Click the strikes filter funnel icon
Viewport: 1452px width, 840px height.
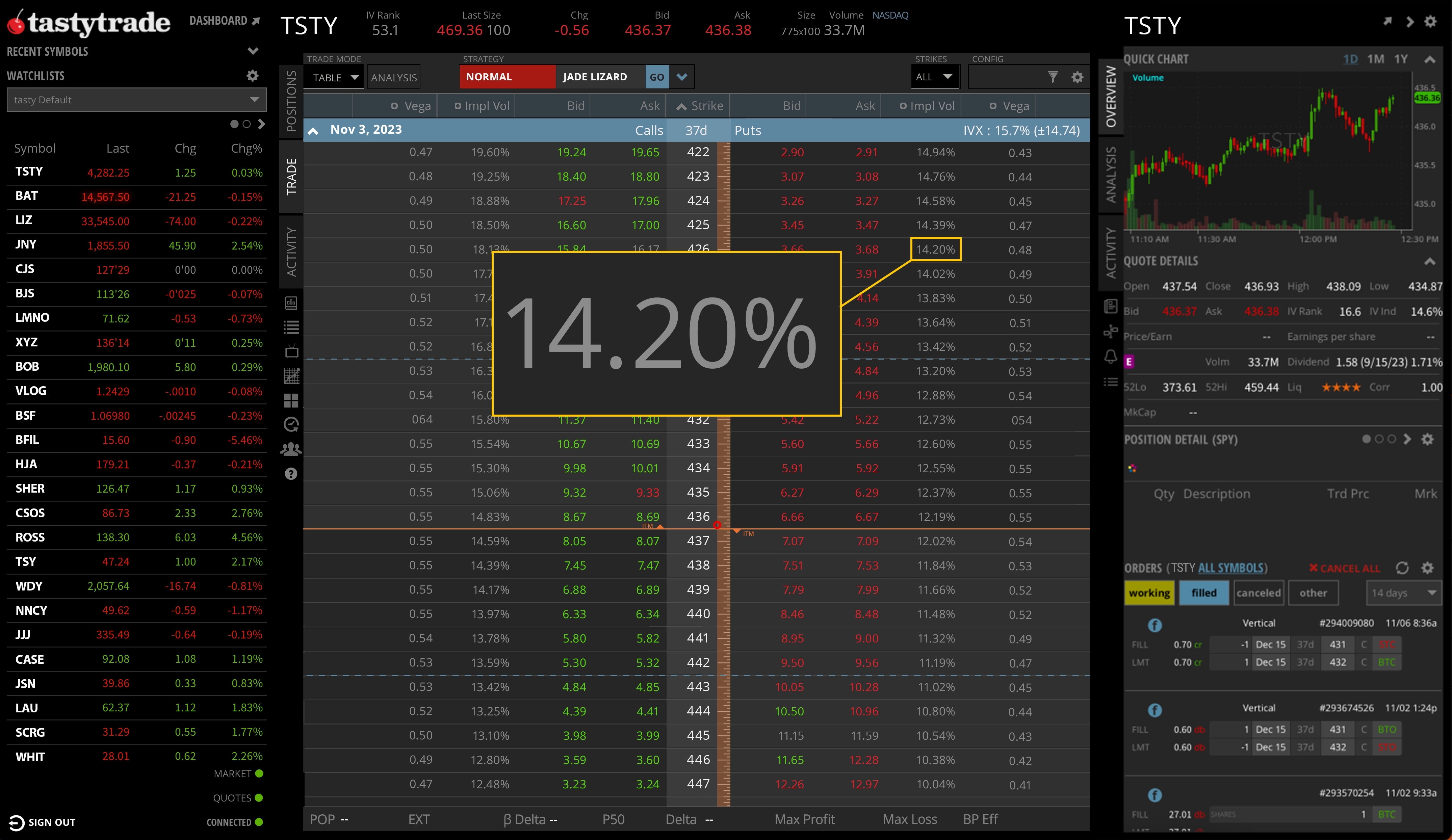[1053, 77]
